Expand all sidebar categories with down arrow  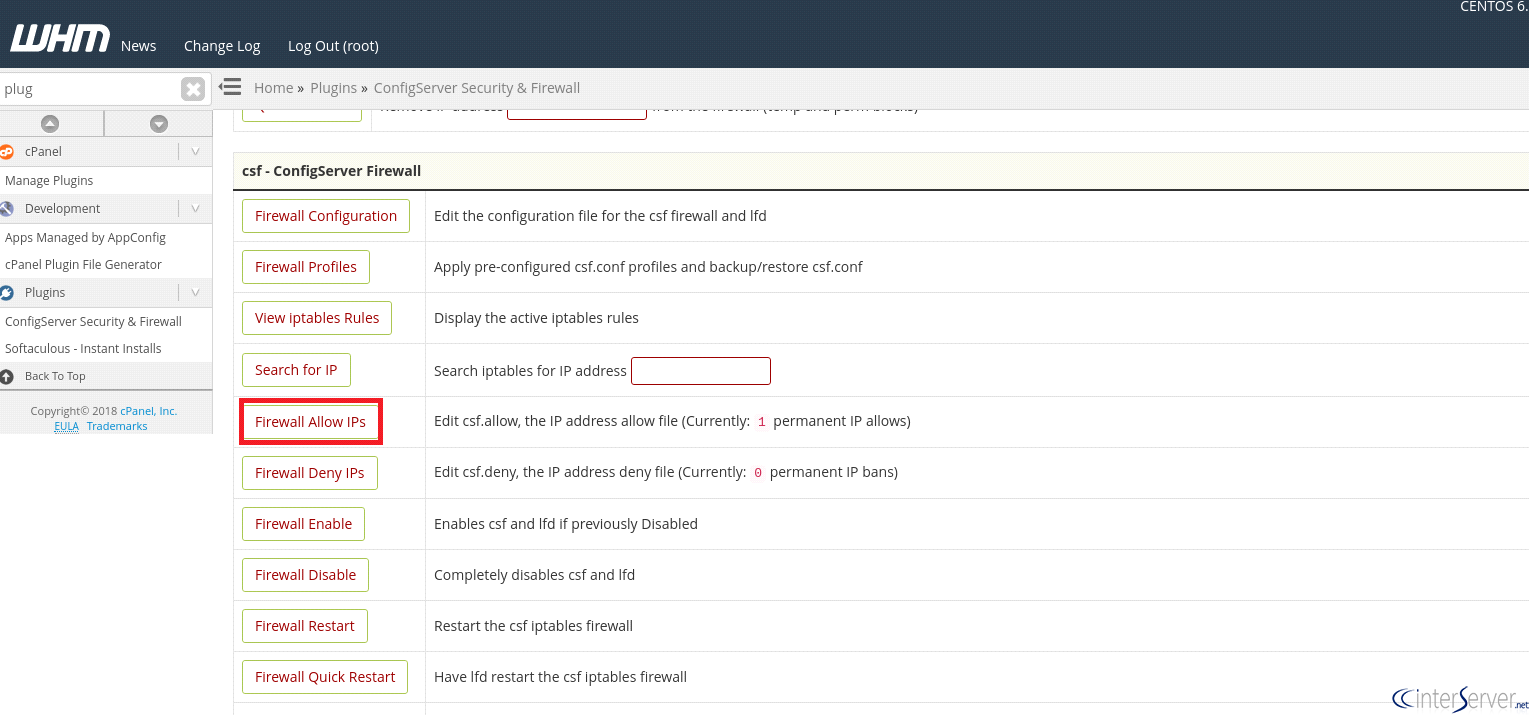(158, 124)
